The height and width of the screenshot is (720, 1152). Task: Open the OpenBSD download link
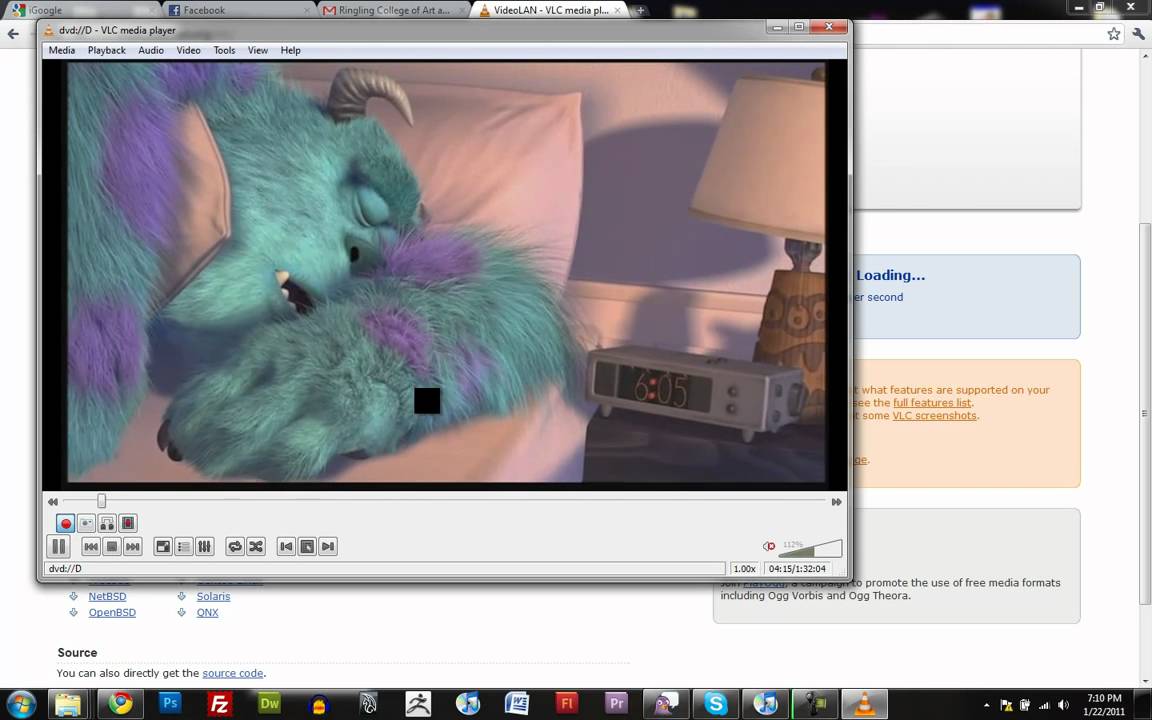tap(112, 613)
